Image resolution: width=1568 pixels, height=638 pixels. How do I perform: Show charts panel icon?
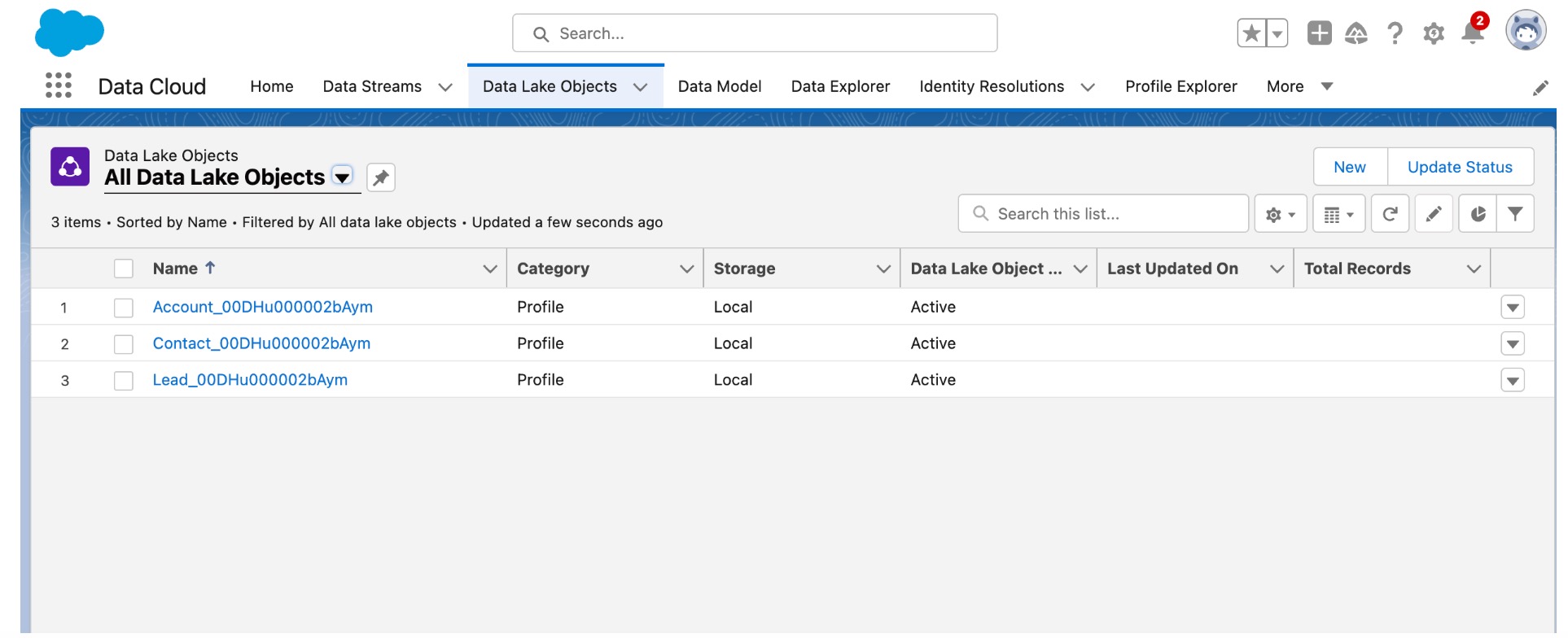tap(1478, 214)
